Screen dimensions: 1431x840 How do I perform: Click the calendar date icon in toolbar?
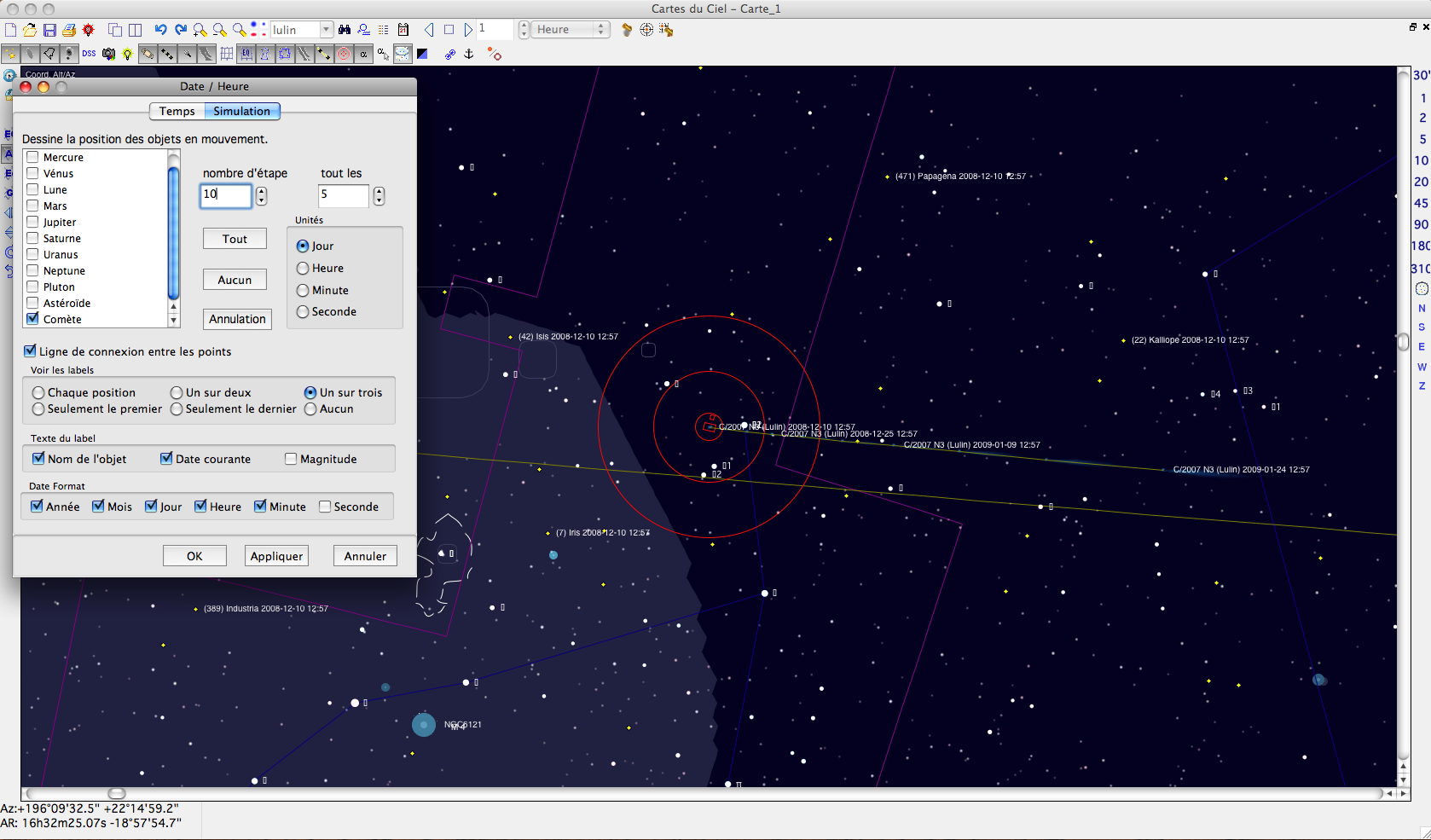403,30
